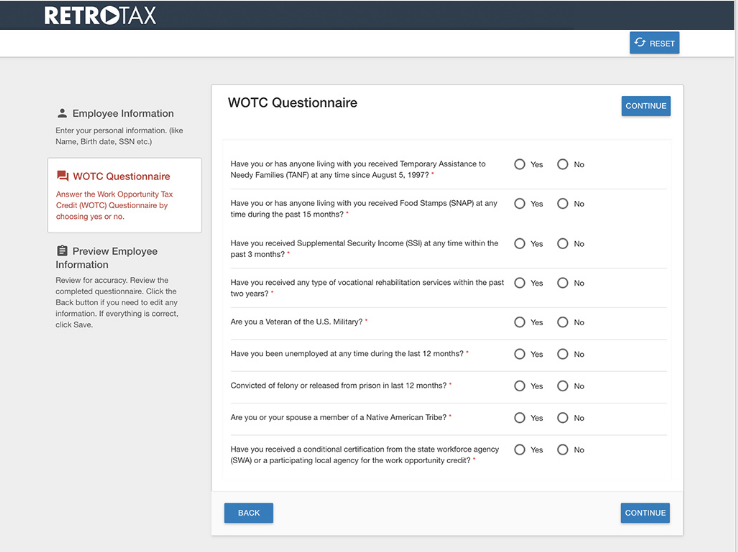Choose No for vocational rehabilitation services question
The height and width of the screenshot is (552, 738).
[x=562, y=283]
